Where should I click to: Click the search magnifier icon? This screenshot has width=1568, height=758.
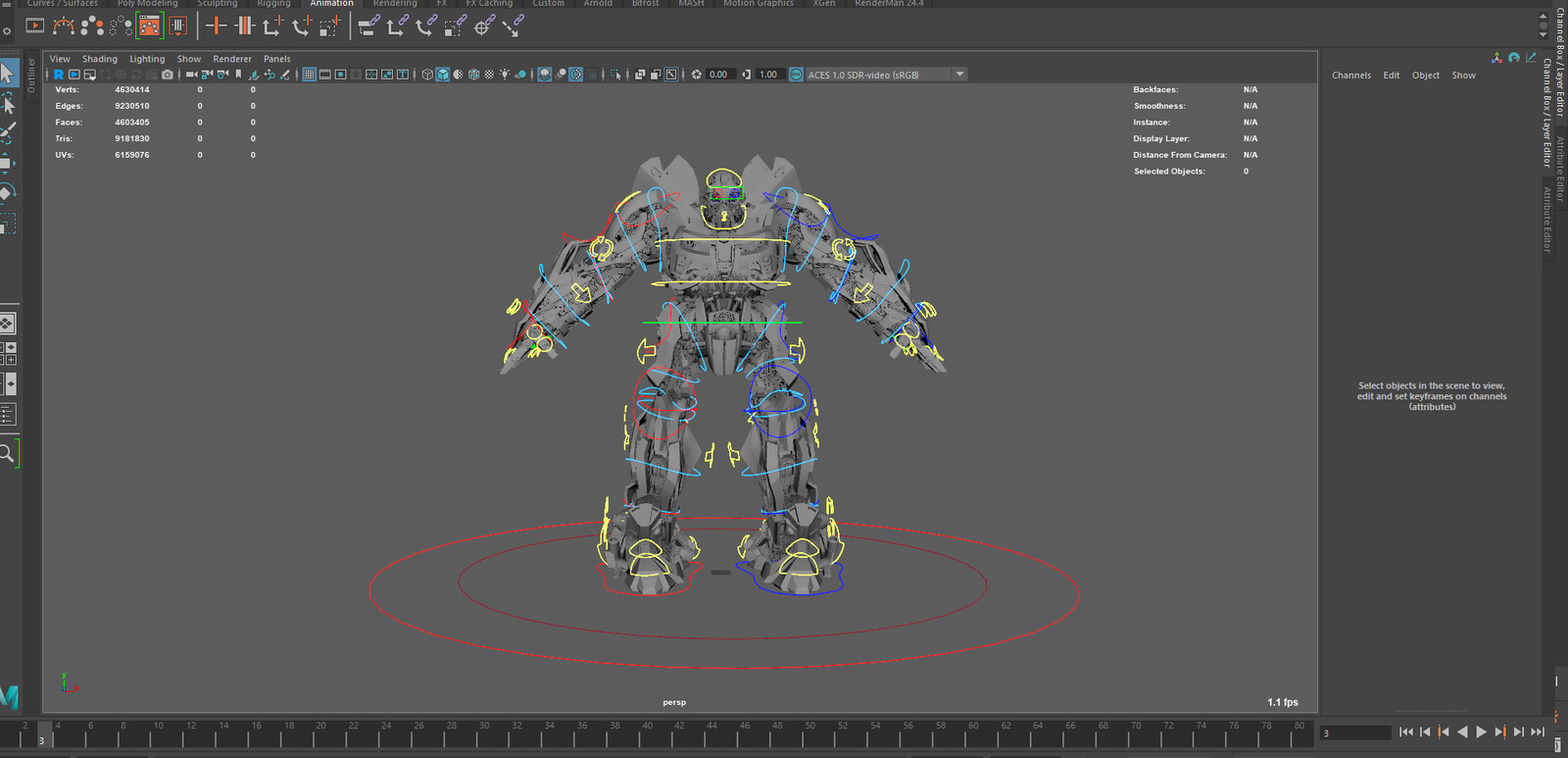pyautogui.click(x=7, y=453)
